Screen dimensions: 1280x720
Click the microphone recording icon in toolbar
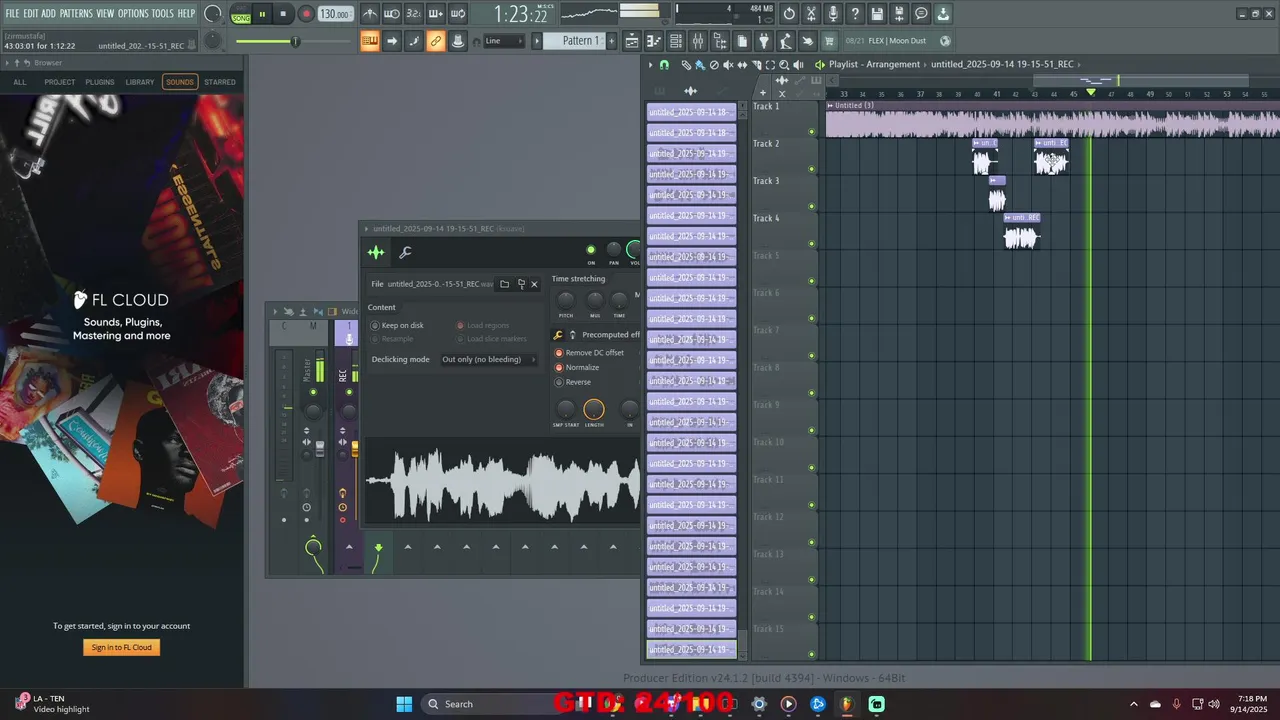833,14
